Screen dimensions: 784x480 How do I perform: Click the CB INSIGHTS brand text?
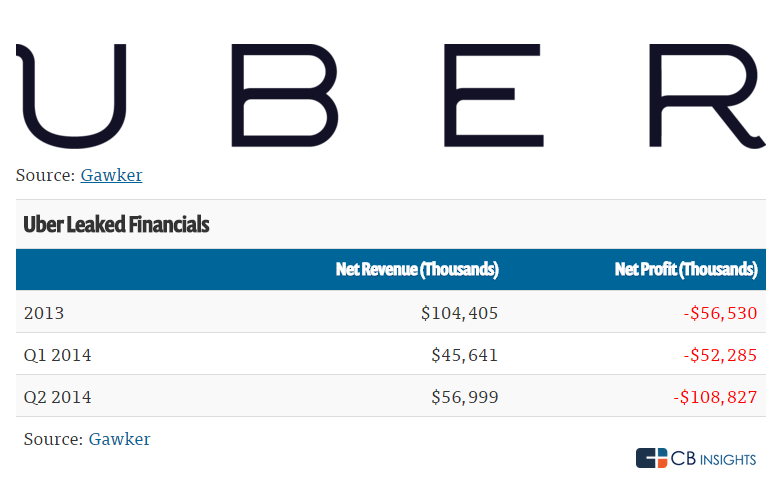point(715,458)
